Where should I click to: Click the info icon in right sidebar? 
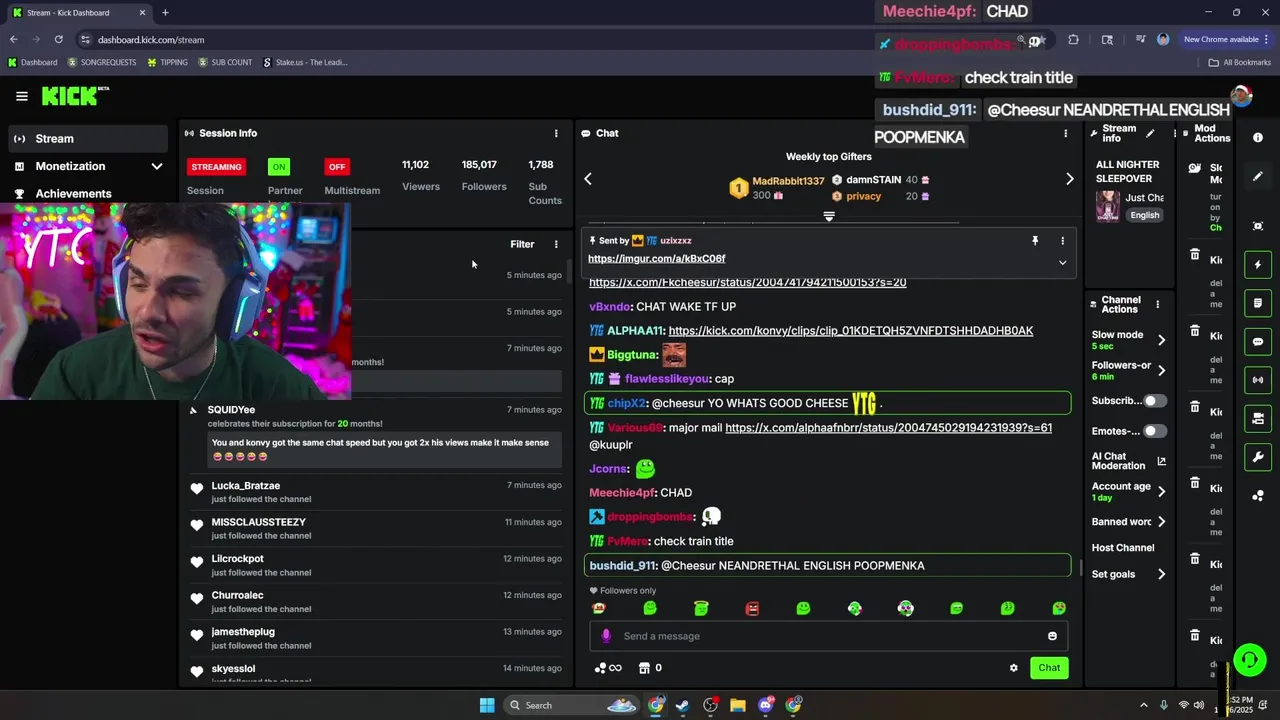click(x=1258, y=138)
